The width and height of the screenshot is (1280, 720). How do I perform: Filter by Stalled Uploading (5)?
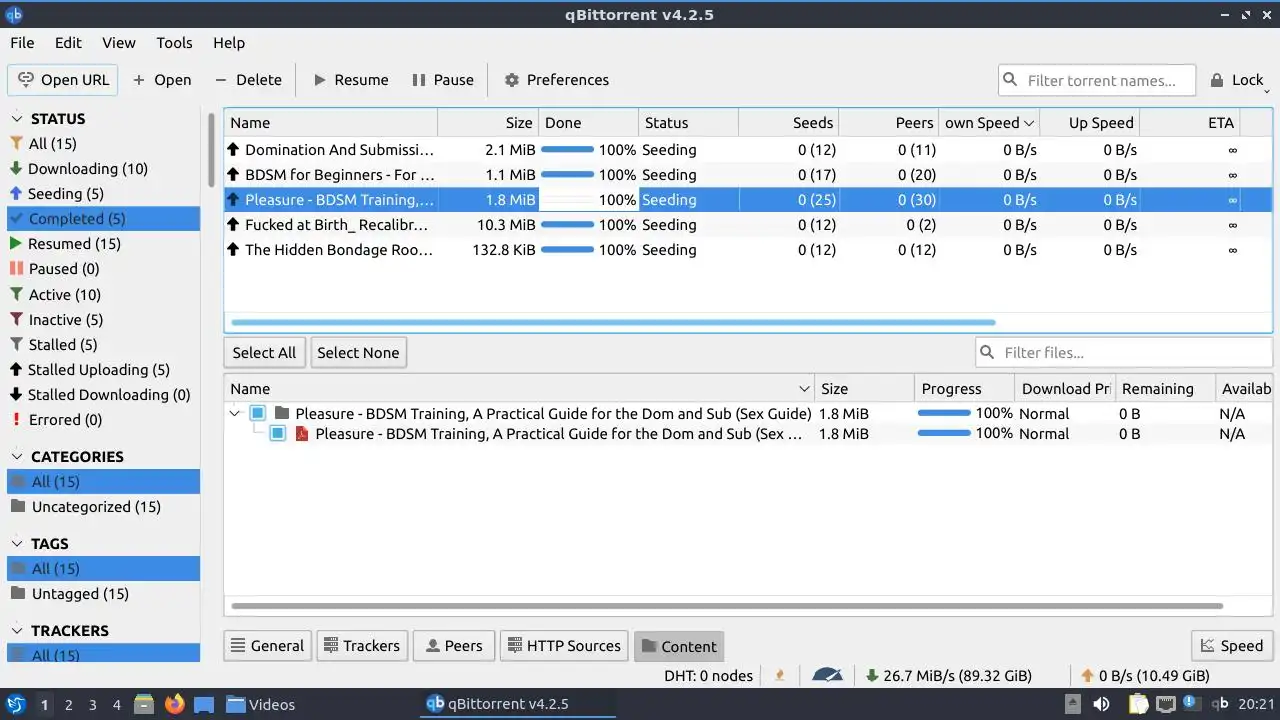[x=103, y=370]
